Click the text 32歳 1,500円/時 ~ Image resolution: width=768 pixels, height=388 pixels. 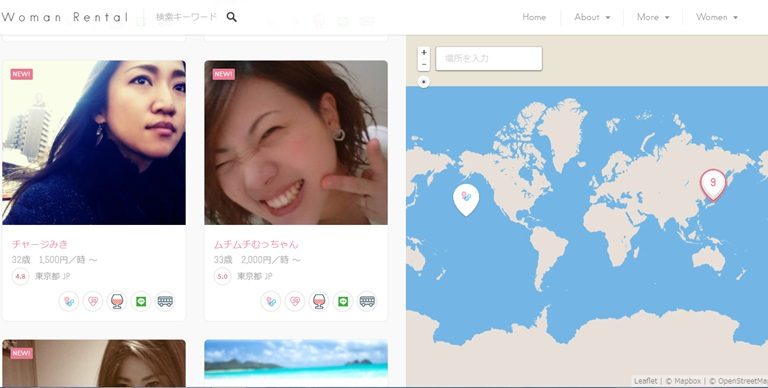point(54,260)
